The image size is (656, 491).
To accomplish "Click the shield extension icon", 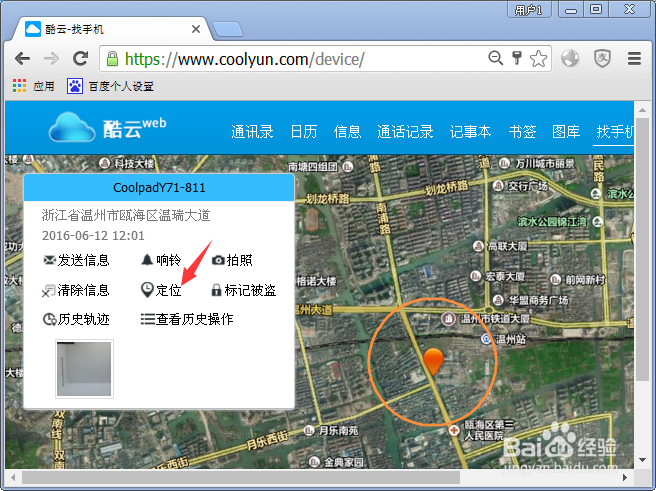I will (x=602, y=59).
